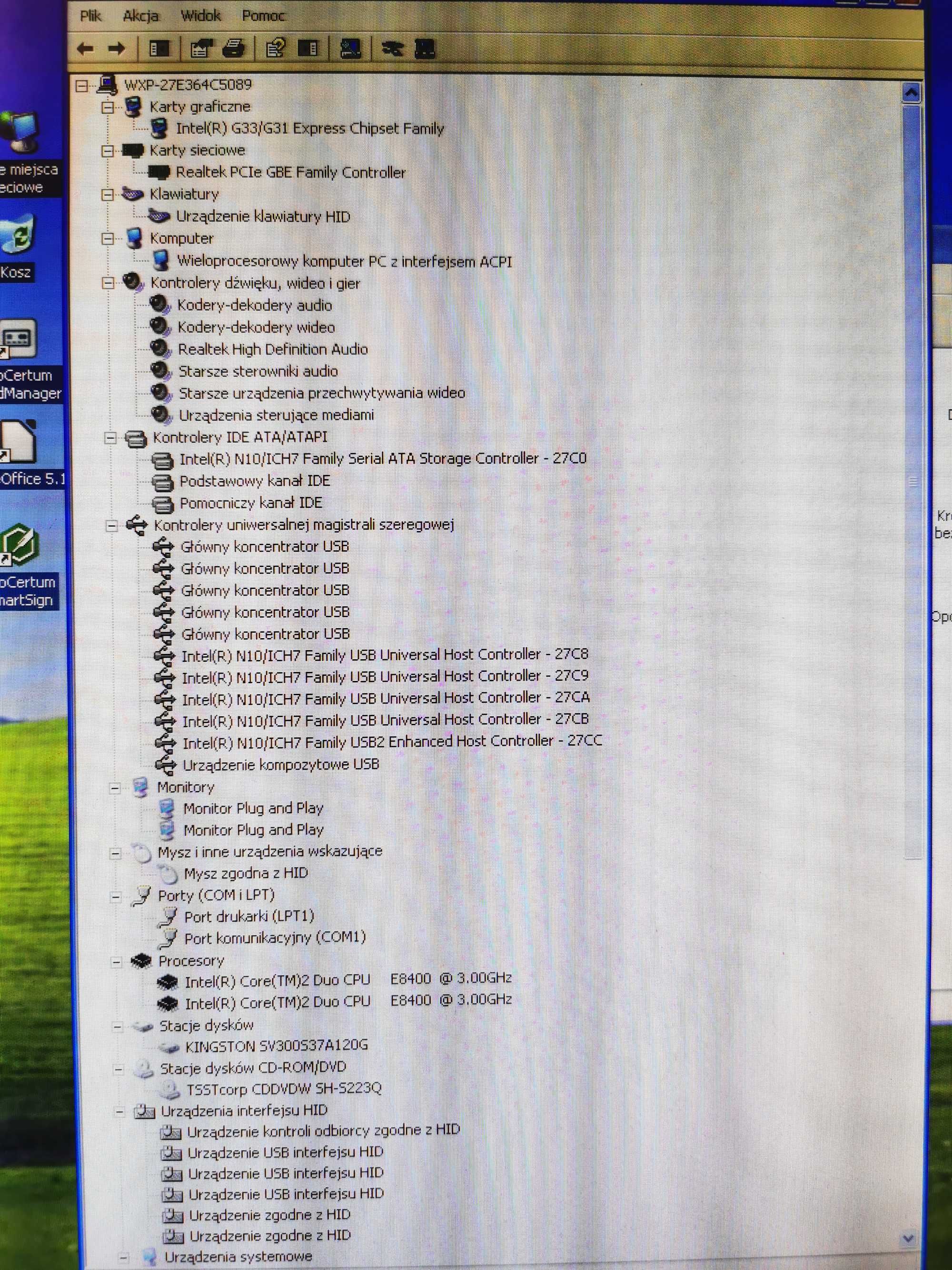The height and width of the screenshot is (1270, 952).
Task: Collapse Kontrolery IDE ATA/ATAPI category
Action: 111,438
